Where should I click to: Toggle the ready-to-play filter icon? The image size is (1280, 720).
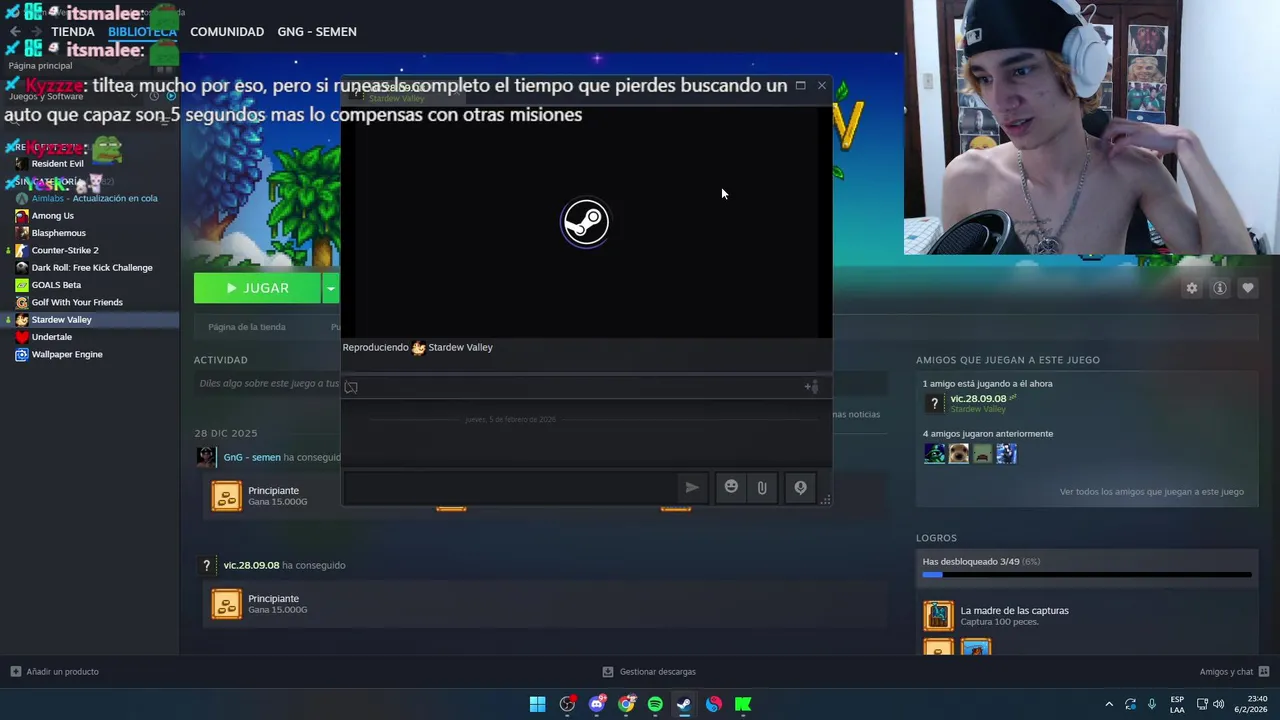click(x=171, y=96)
